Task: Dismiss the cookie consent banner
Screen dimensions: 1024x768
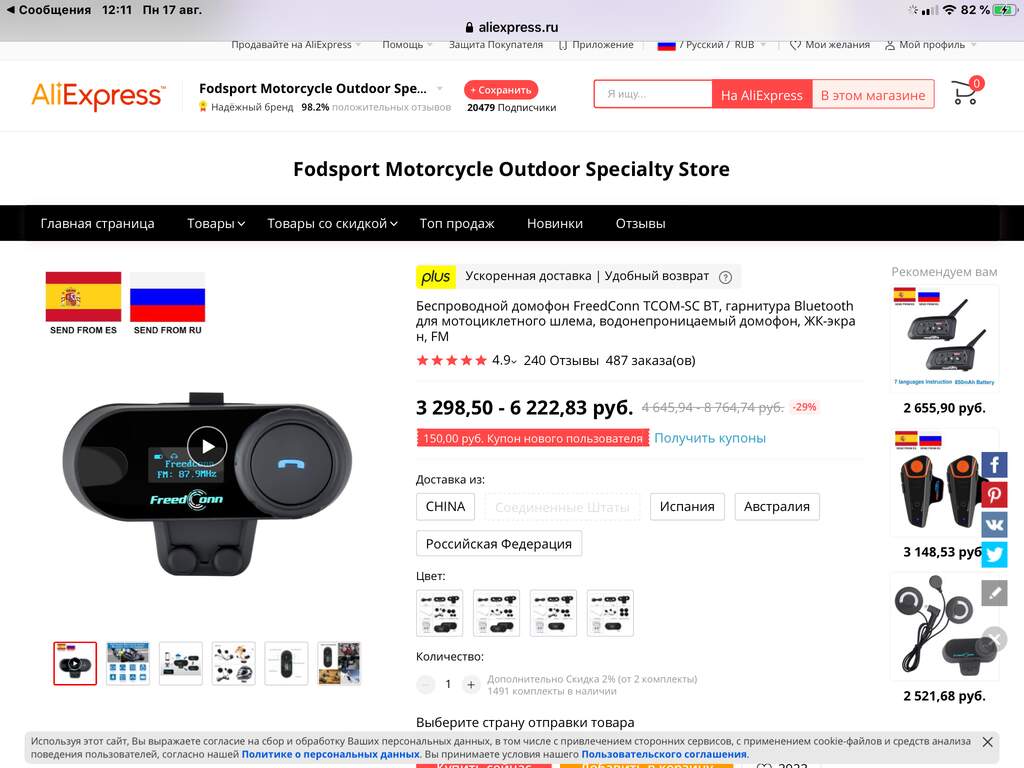Action: [x=987, y=742]
